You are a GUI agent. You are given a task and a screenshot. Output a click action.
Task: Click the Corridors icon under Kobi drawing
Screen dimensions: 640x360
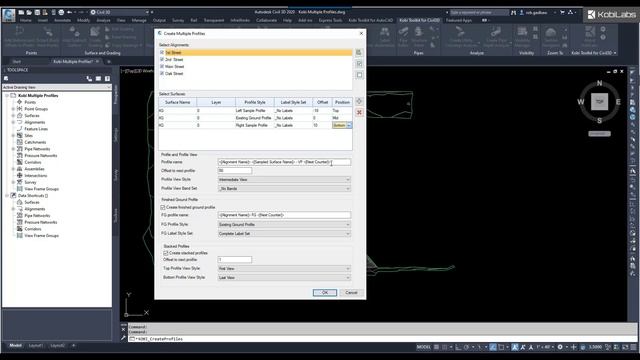pos(19,162)
